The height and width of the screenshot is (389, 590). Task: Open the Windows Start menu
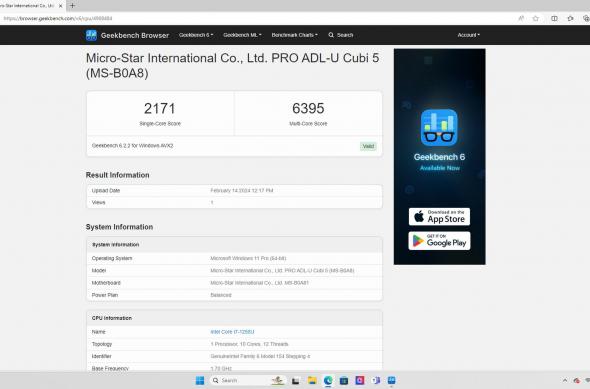tap(200, 380)
